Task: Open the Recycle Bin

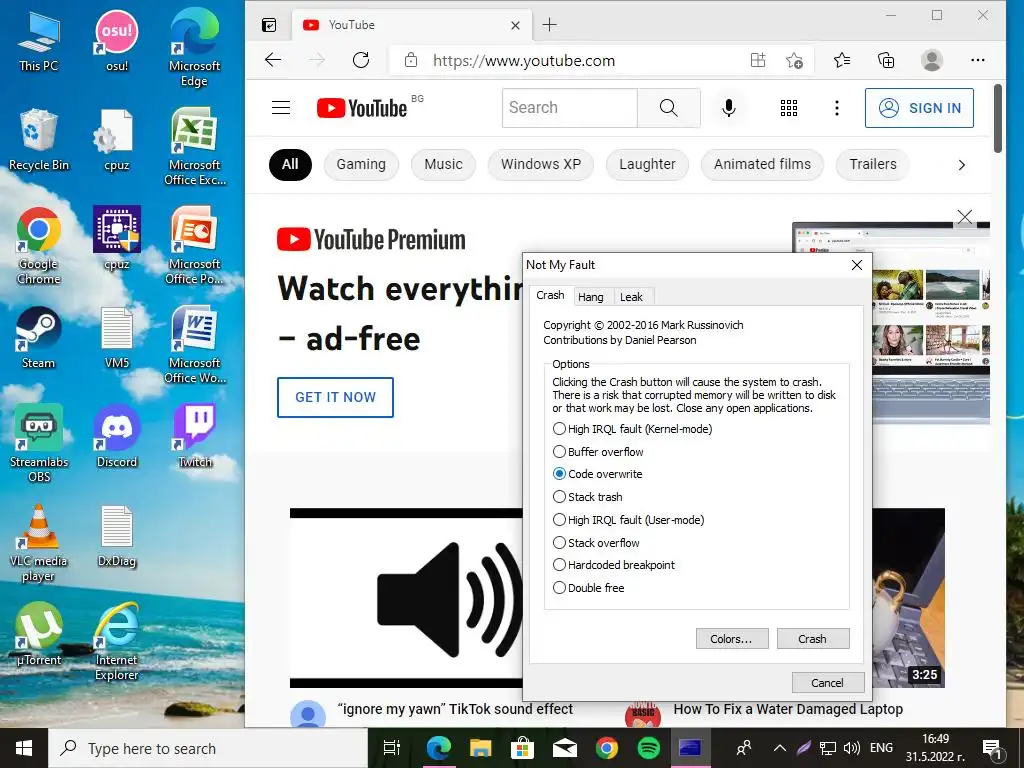Action: pos(39,140)
